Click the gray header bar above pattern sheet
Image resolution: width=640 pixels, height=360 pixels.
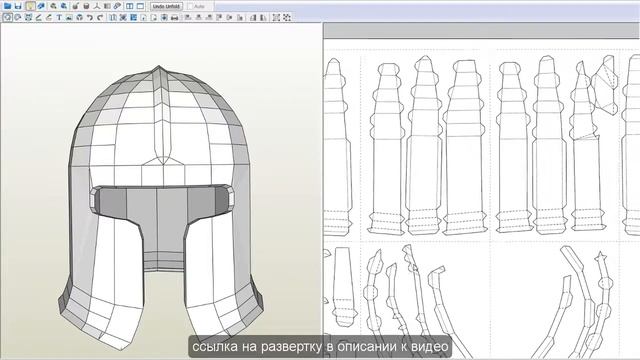click(x=482, y=31)
